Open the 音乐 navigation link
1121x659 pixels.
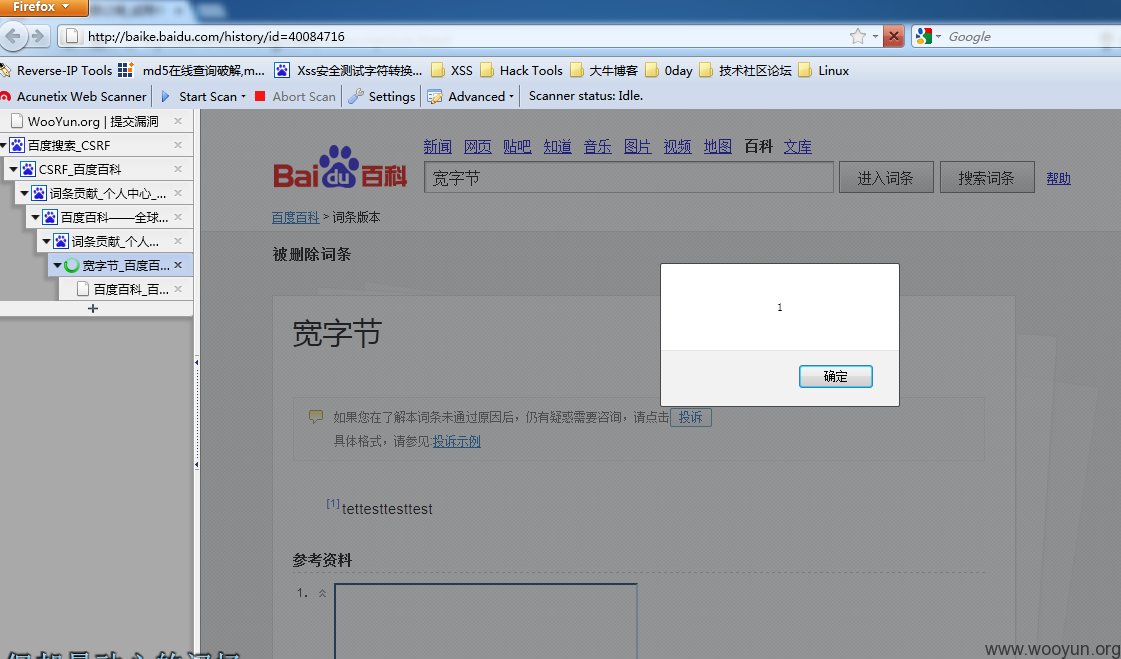pos(597,147)
